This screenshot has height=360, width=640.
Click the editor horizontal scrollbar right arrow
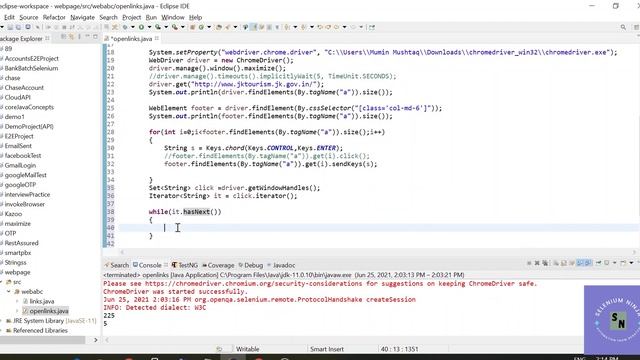(x=634, y=252)
